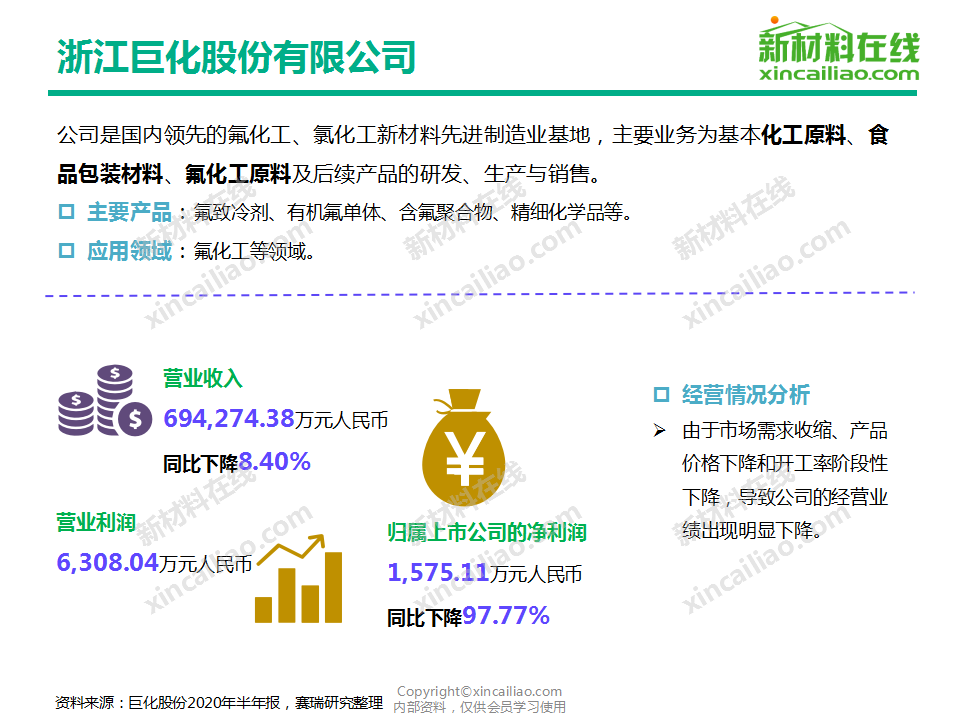Screen dimensions: 960x720
Task: Click the 内部资料，仅供会员学习使用 notice
Action: coord(479,707)
